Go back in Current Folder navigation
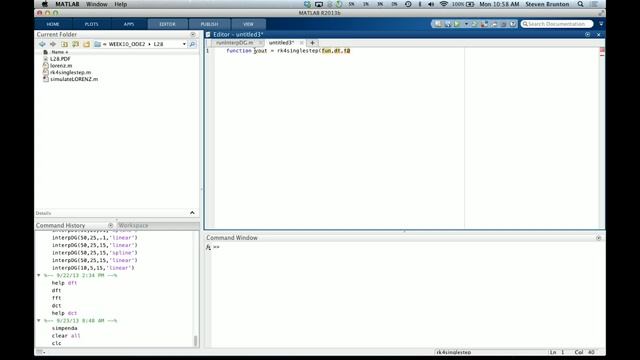Image resolution: width=640 pixels, height=360 pixels. point(42,44)
